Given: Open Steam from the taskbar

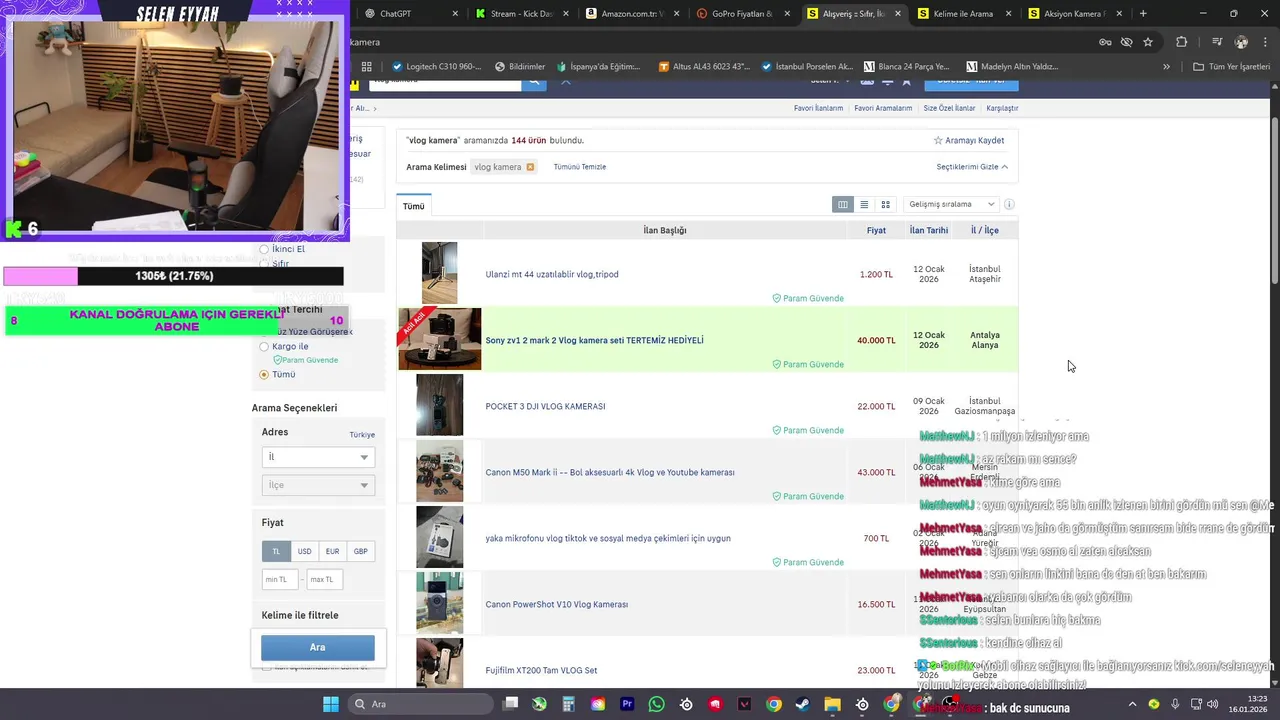Looking at the screenshot, I should click(803, 704).
